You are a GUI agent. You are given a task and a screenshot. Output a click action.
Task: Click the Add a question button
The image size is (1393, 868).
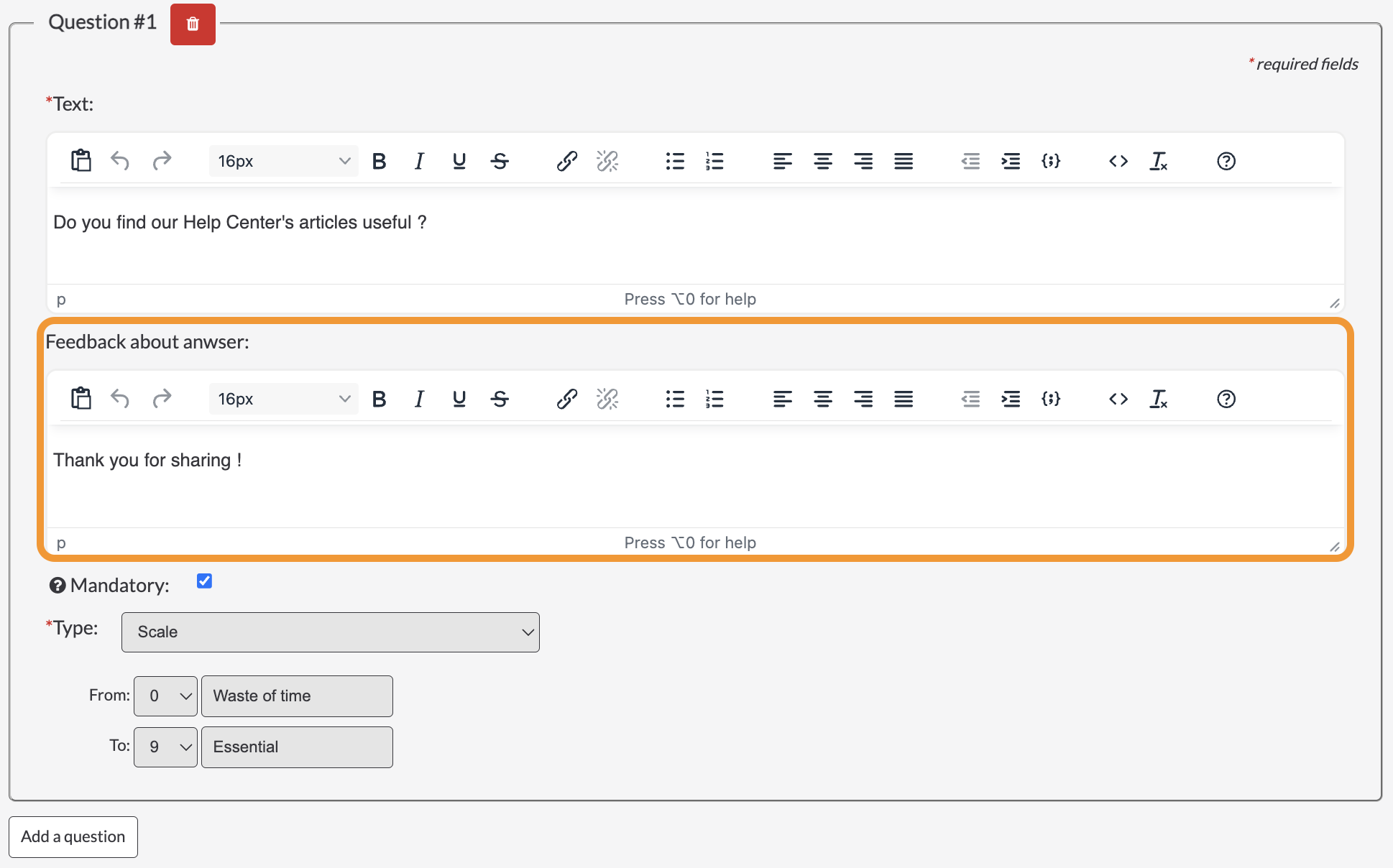[x=73, y=837]
